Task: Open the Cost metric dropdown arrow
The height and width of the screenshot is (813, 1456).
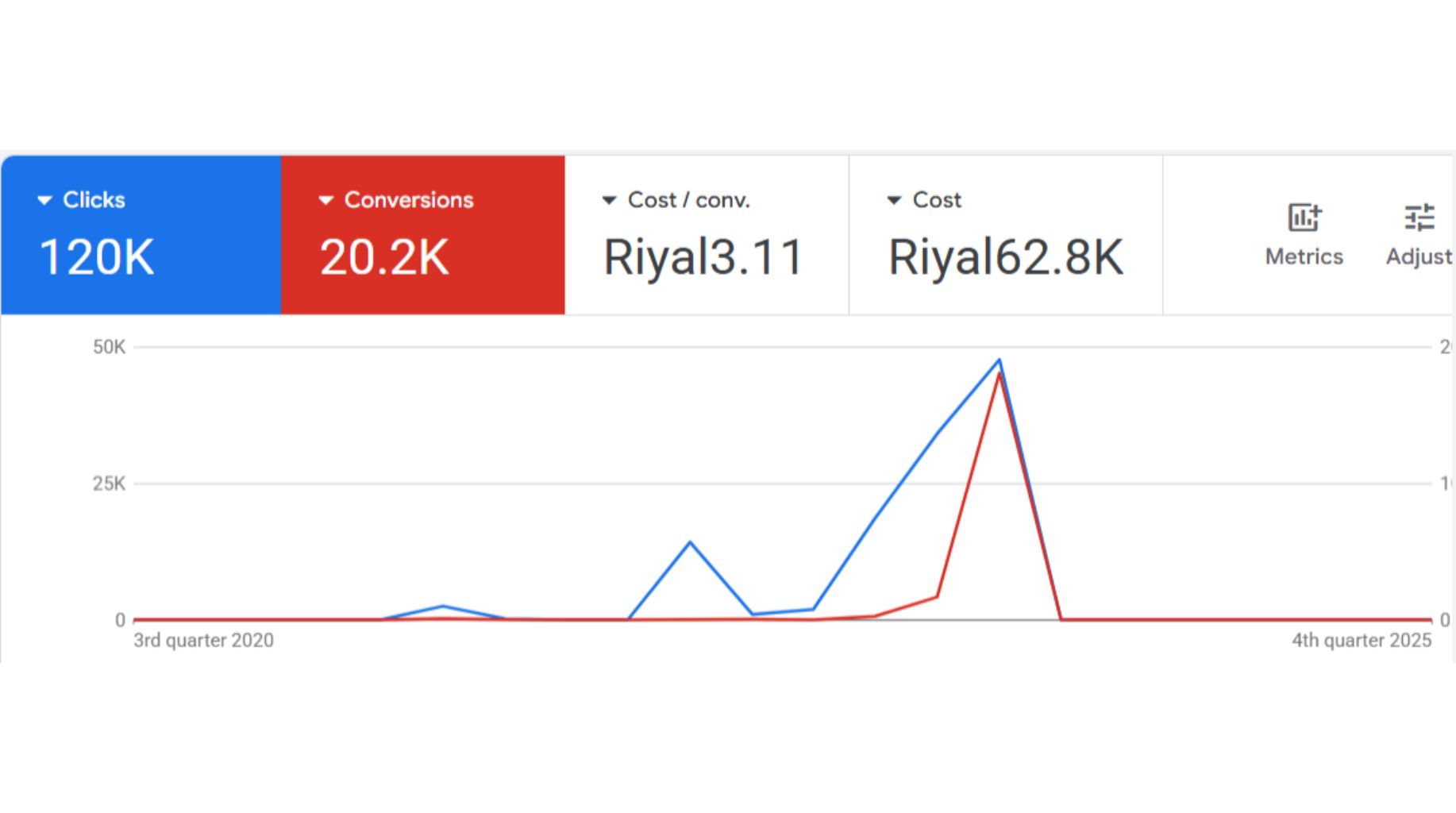Action: pos(894,200)
